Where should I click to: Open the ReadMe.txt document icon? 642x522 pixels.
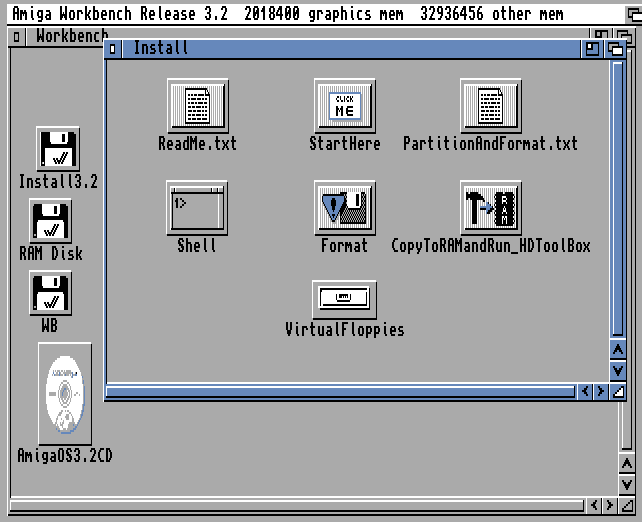point(198,106)
